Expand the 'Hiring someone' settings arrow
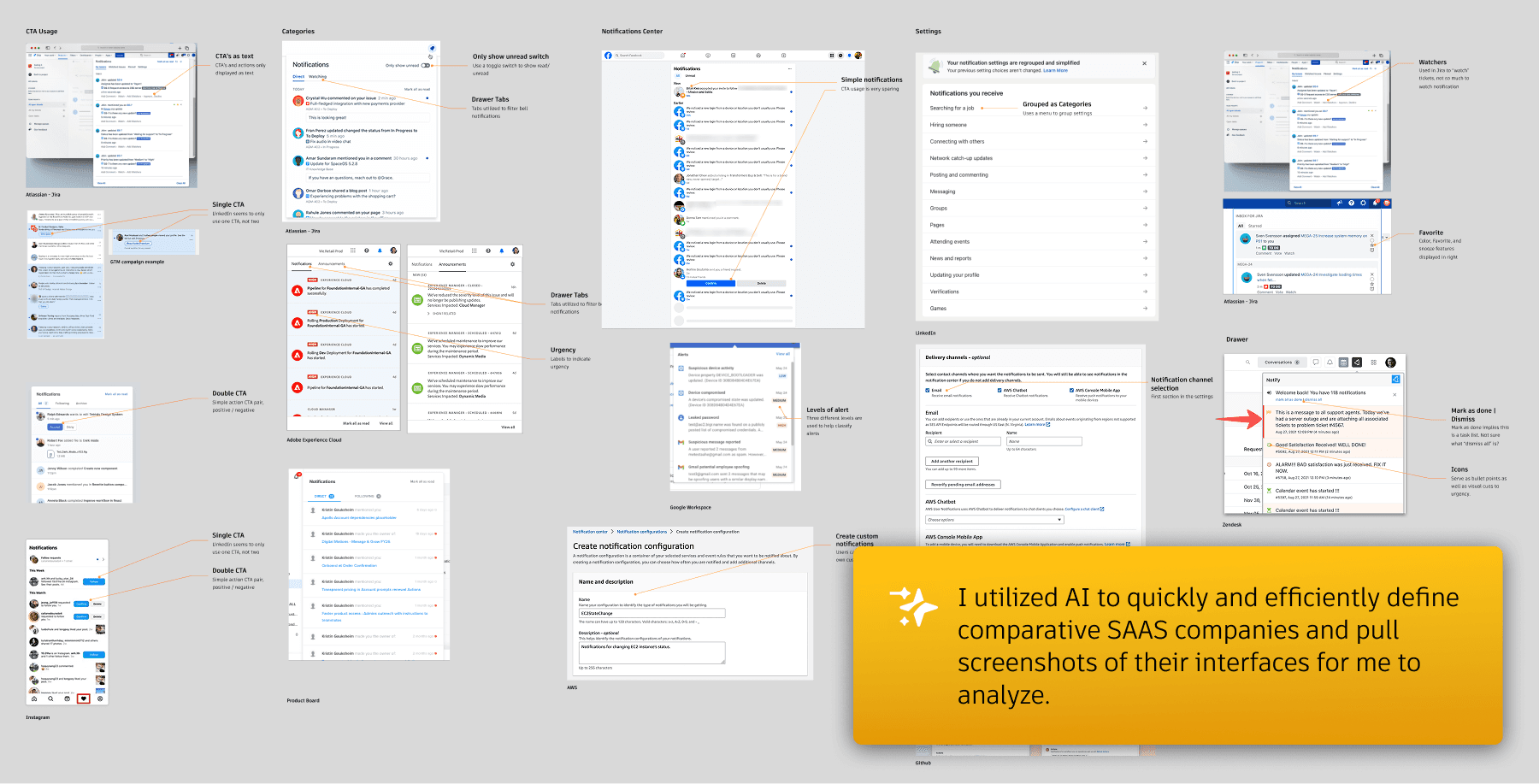The width and height of the screenshot is (1539, 784). point(1145,125)
